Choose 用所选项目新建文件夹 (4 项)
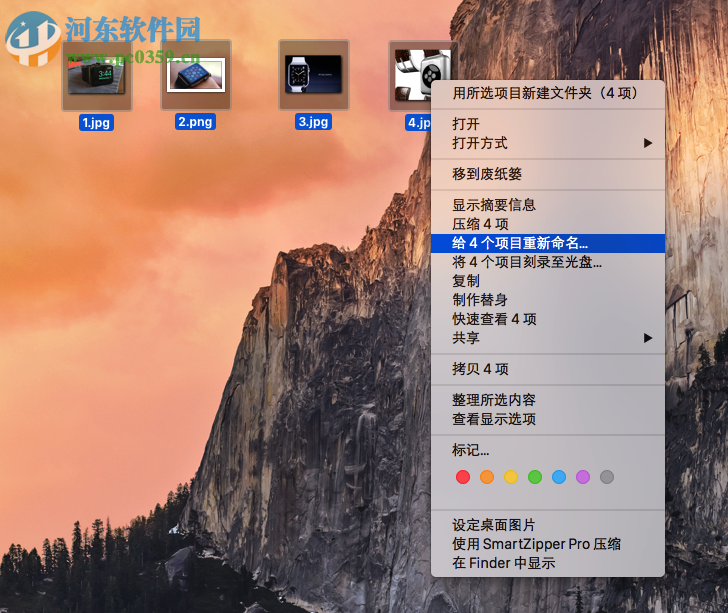The image size is (728, 613). tap(548, 93)
